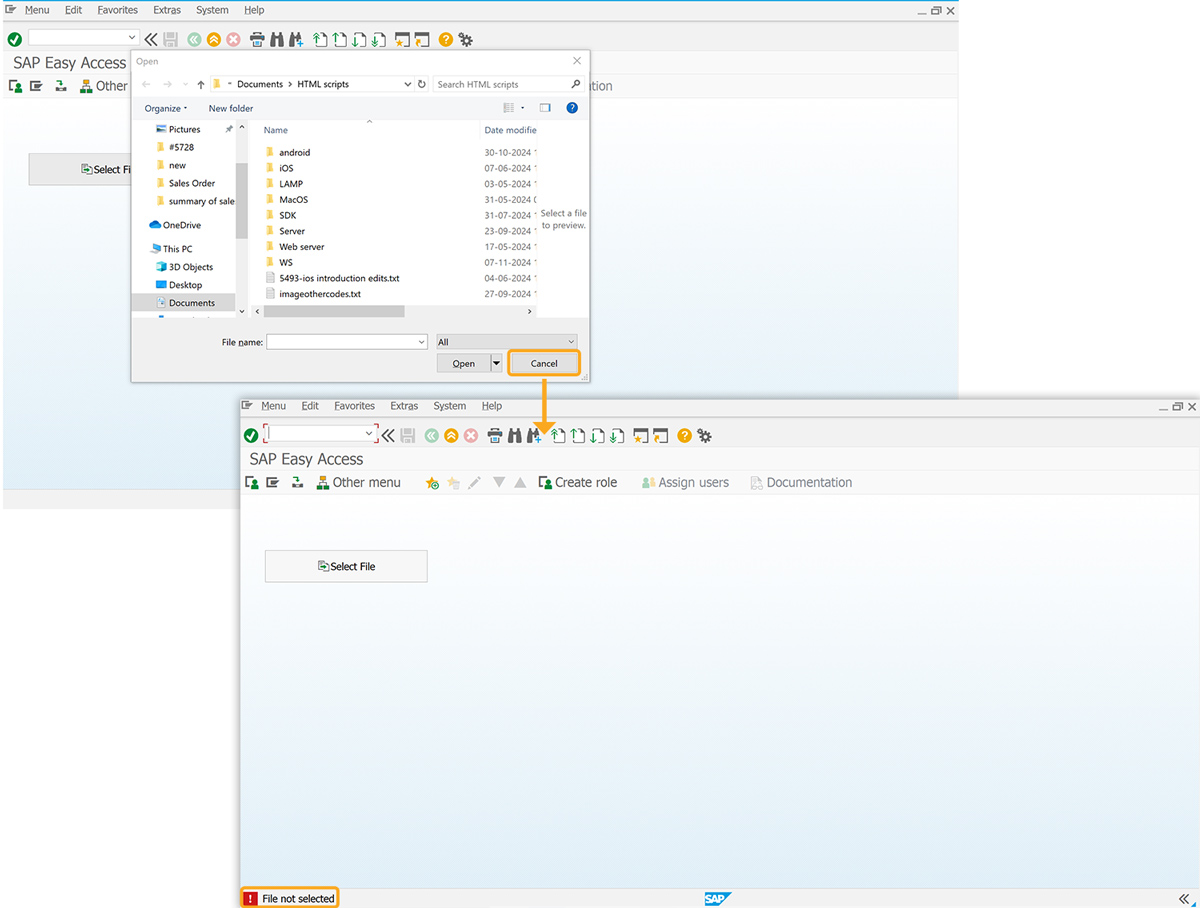Open Extras menu in lower SAP window
The image size is (1200, 908).
[x=404, y=406]
